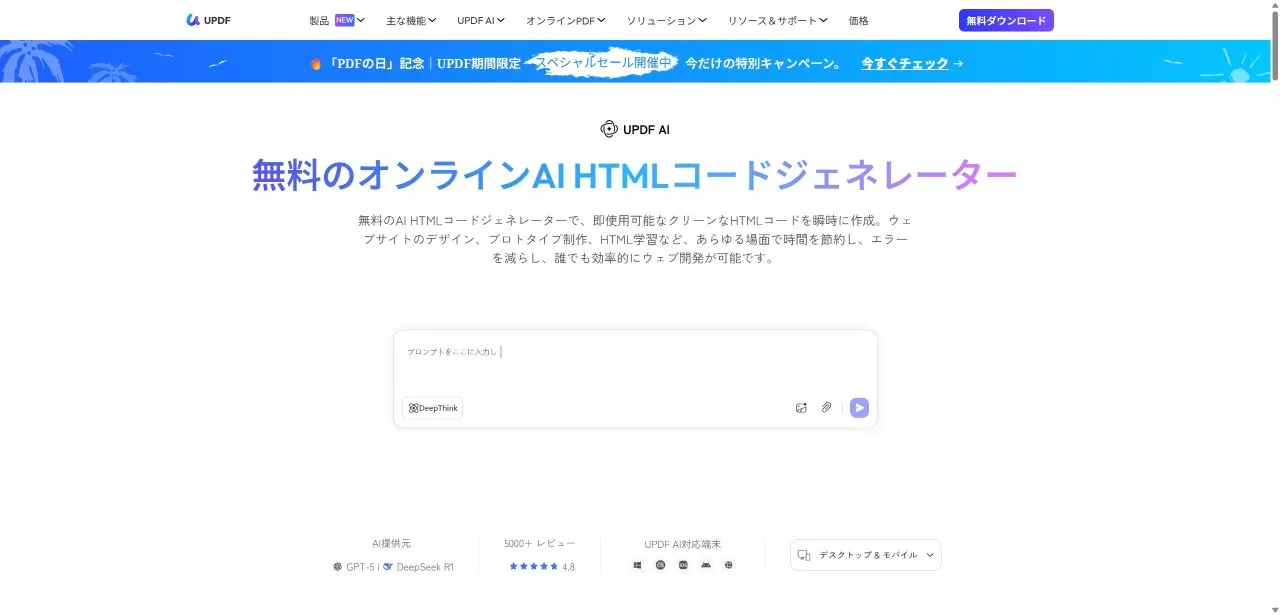This screenshot has width=1280, height=615.
Task: Expand the 主な機能 menu
Action: click(x=411, y=20)
